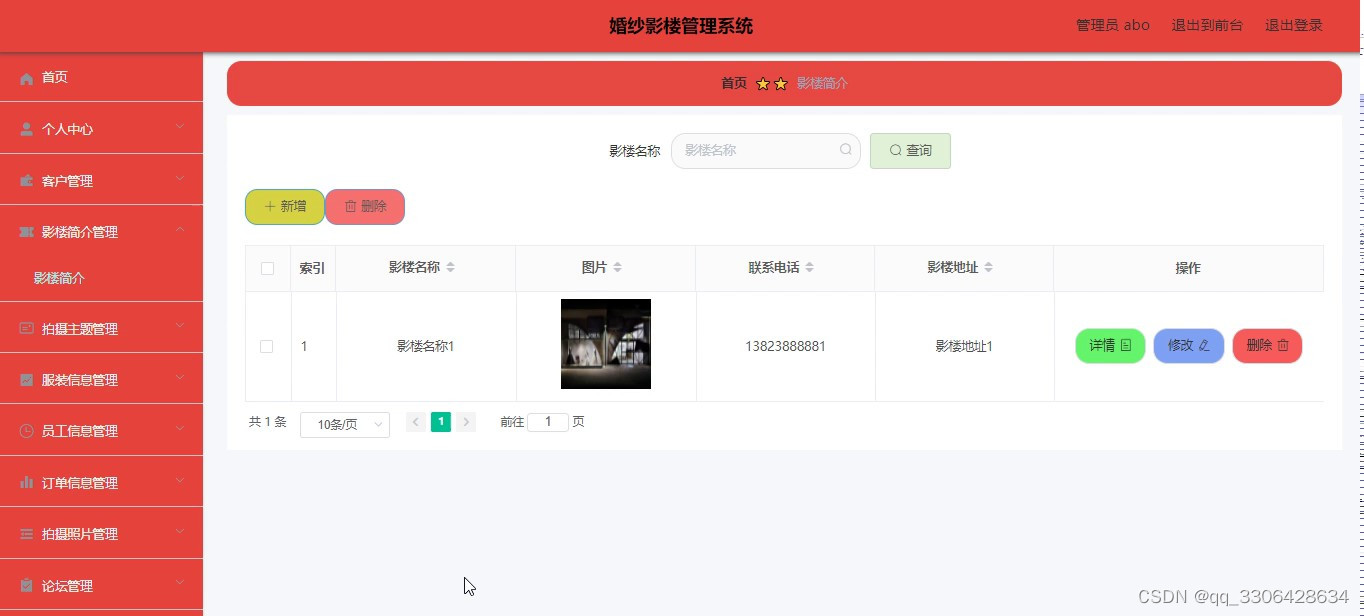Click the 新增 button to add entry
Image resolution: width=1364 pixels, height=616 pixels.
283,206
